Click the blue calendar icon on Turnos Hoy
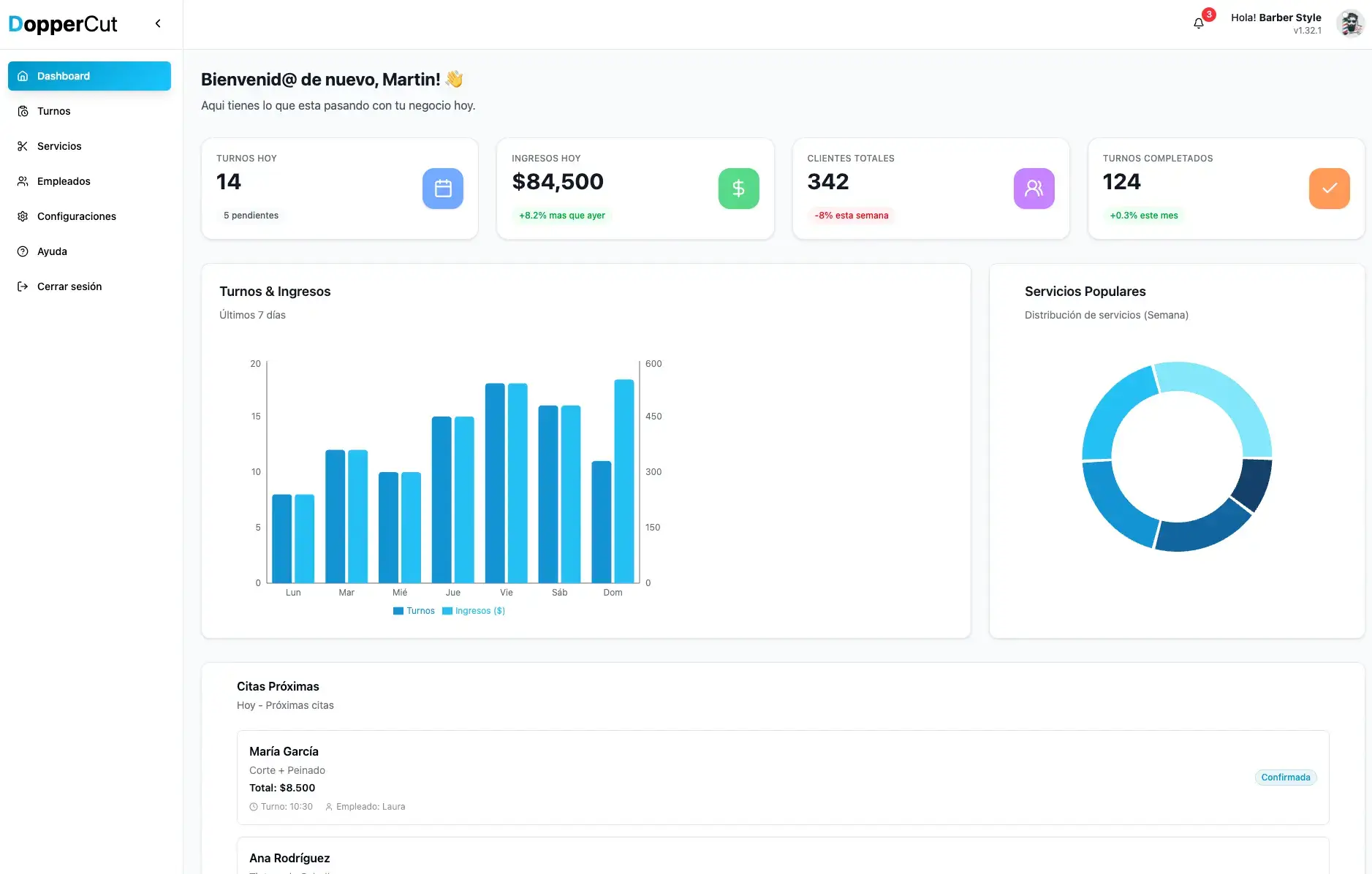The width and height of the screenshot is (1372, 874). pos(442,188)
